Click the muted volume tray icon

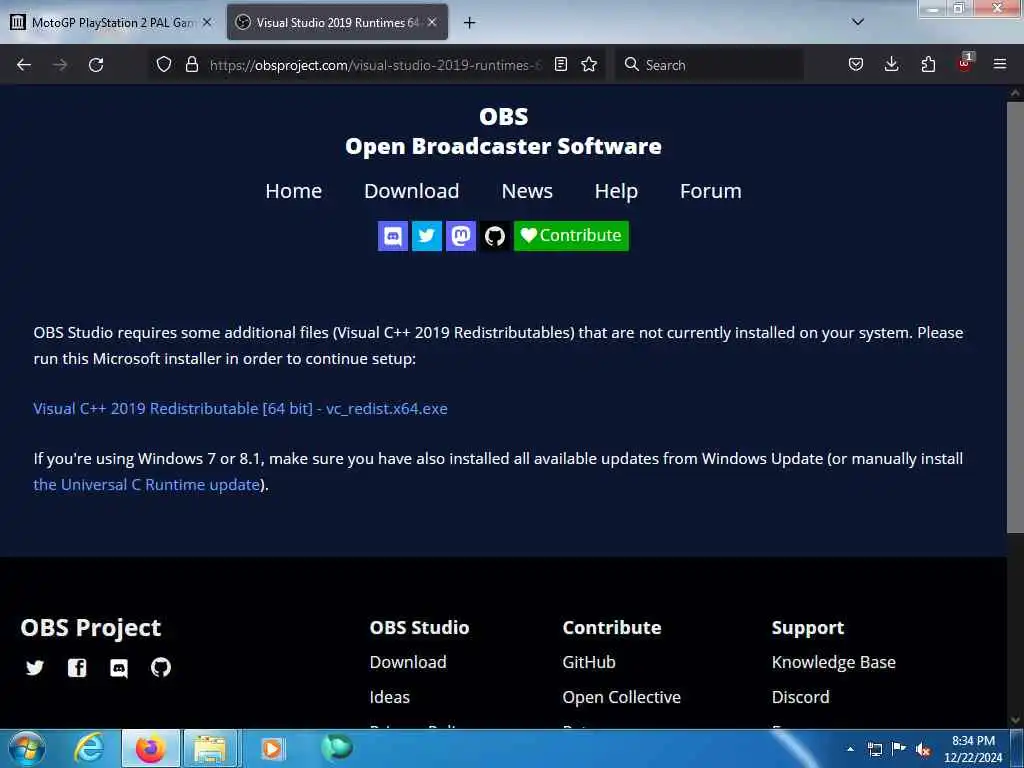coord(923,750)
